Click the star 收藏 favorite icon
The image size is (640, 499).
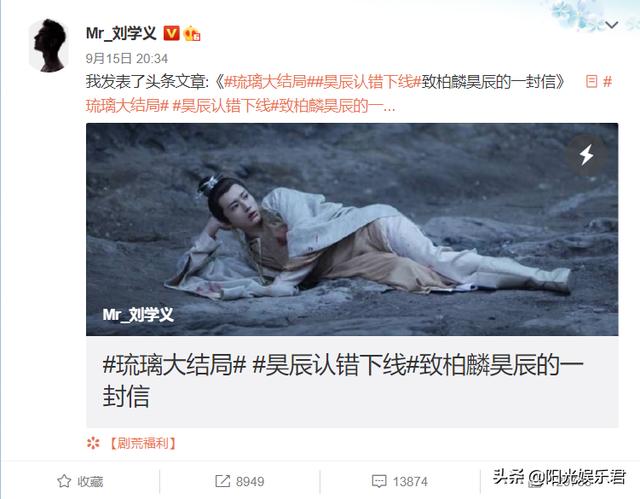tap(64, 481)
